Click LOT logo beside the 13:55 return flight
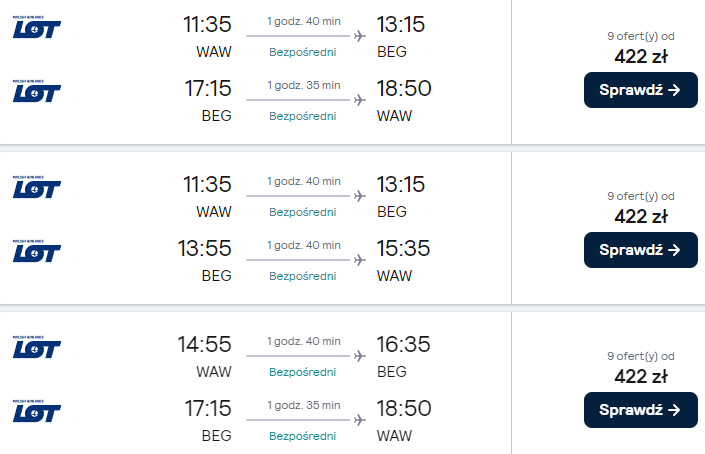 (37, 251)
